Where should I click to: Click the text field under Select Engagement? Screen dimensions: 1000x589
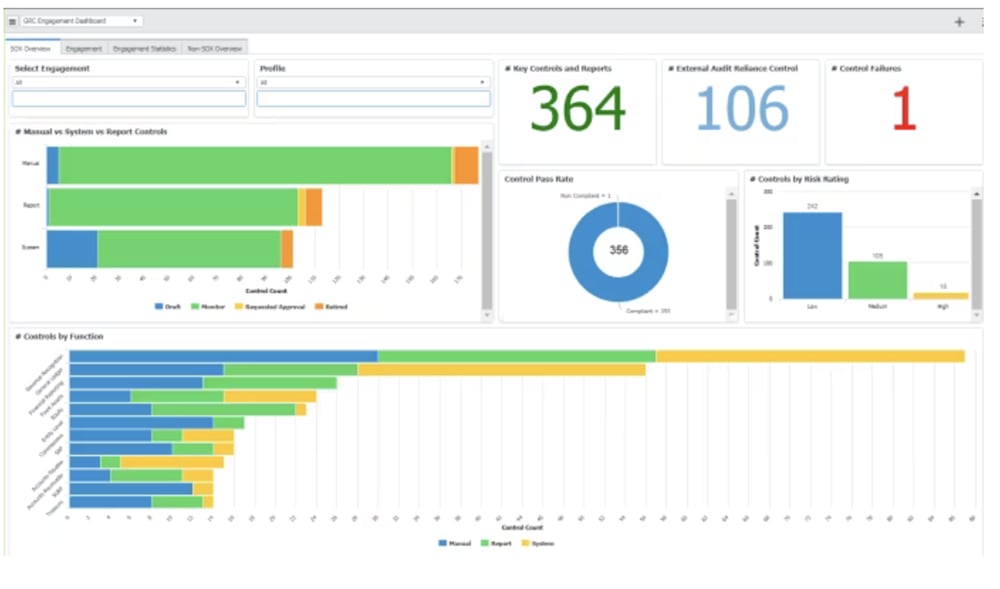128,99
